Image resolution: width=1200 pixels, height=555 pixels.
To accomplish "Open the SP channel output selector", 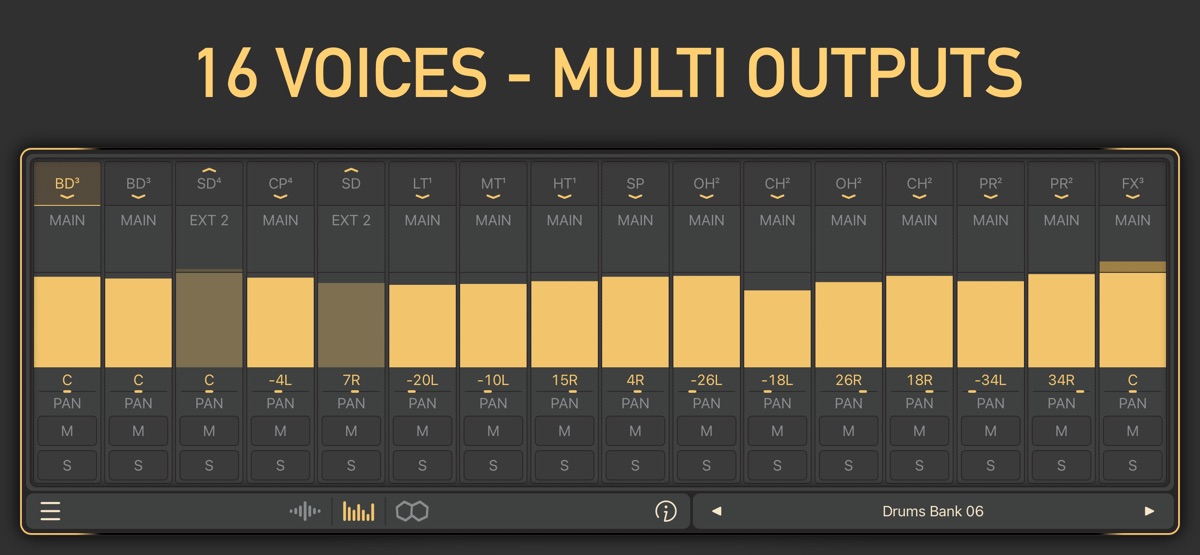I will point(635,220).
